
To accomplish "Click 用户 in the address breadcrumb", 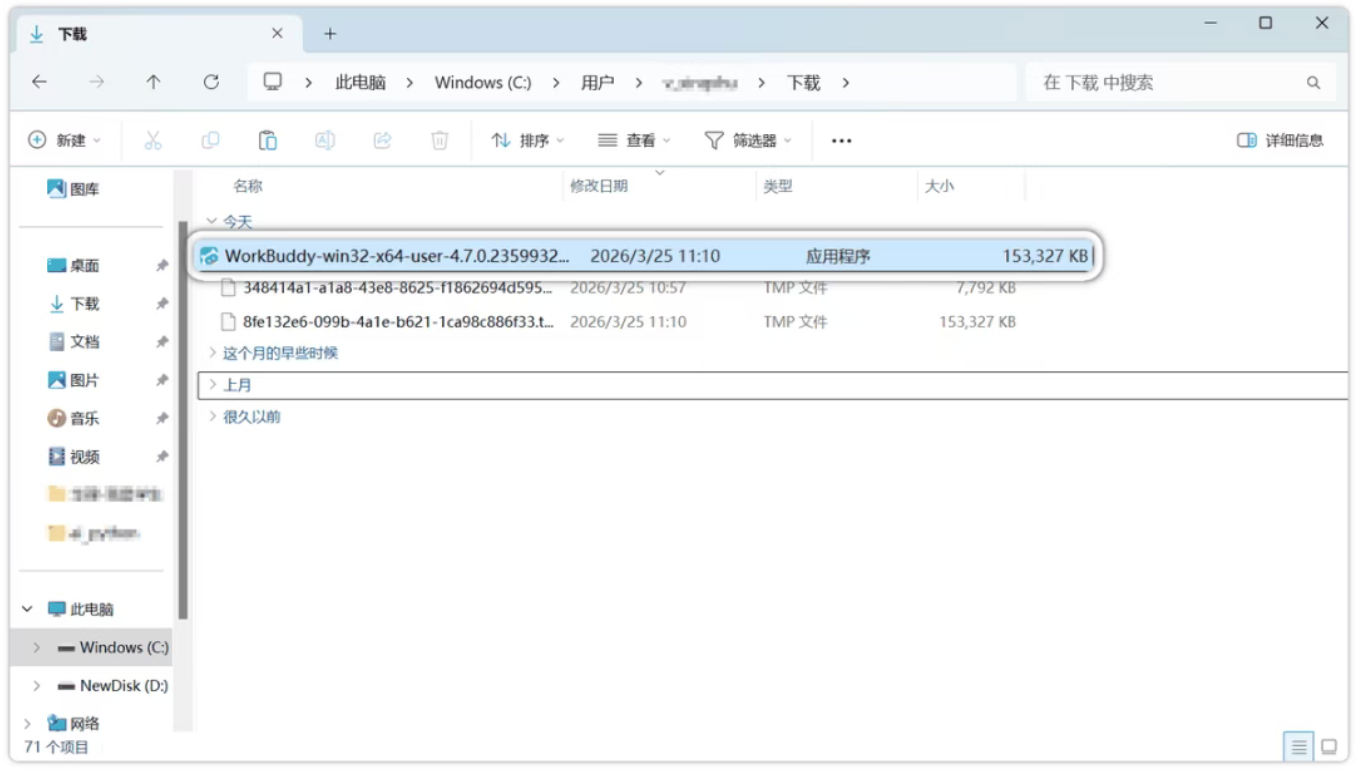I will click(597, 83).
